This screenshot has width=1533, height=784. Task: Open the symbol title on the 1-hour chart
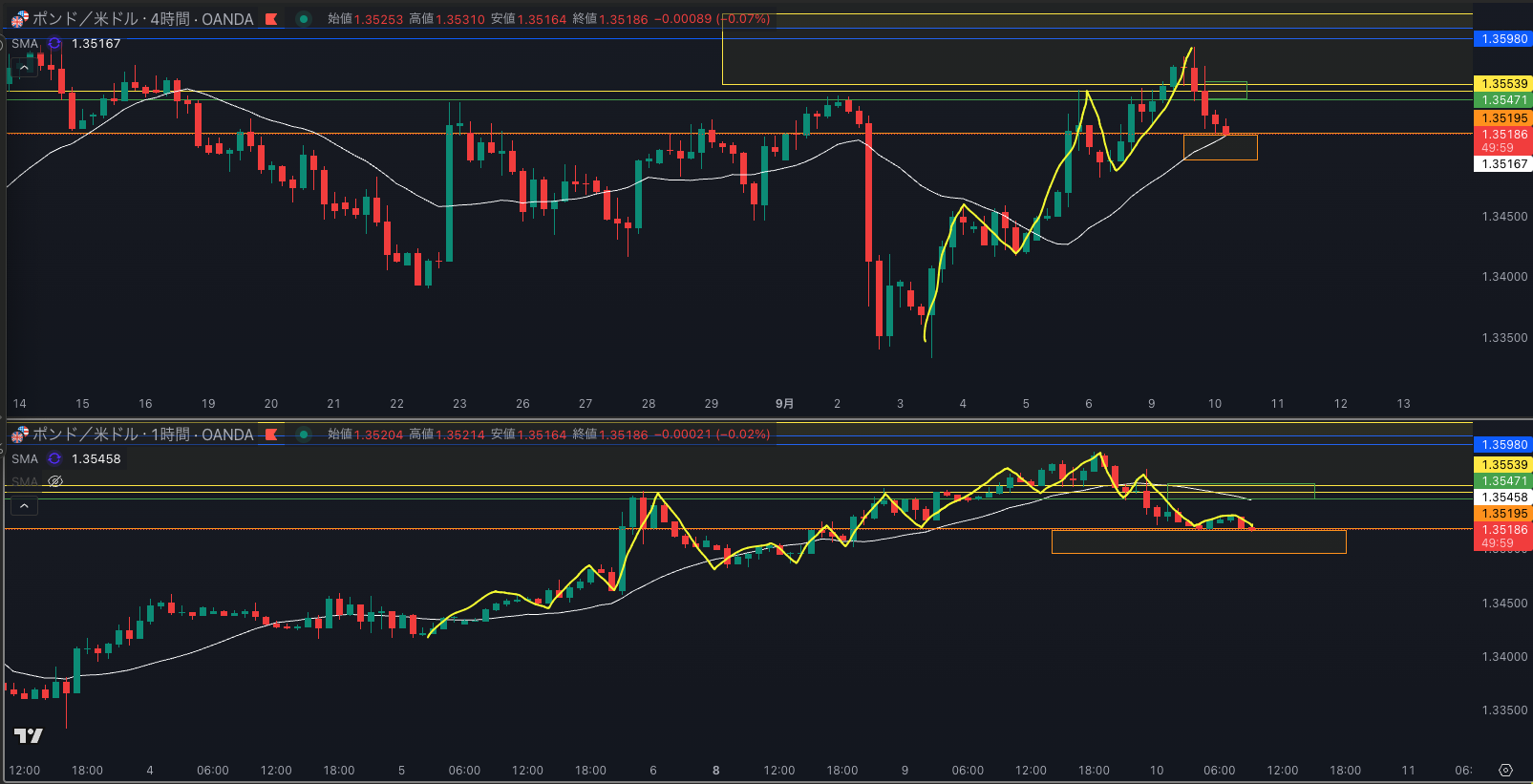(143, 434)
